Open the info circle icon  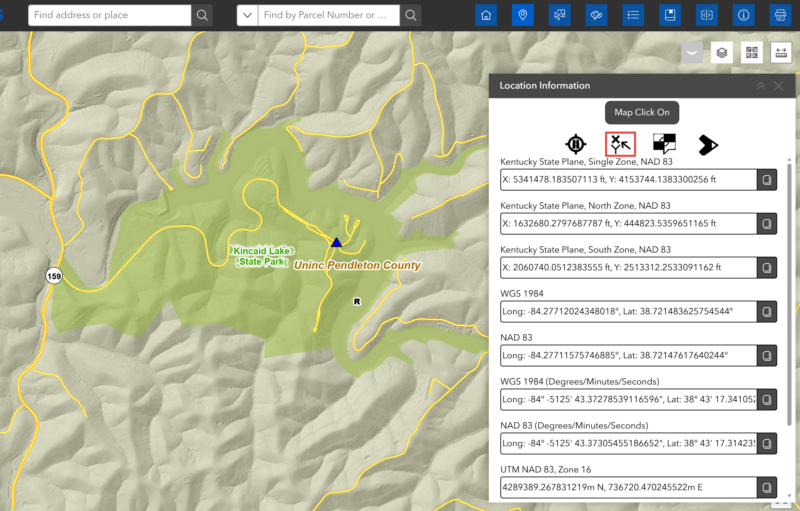pyautogui.click(x=743, y=15)
